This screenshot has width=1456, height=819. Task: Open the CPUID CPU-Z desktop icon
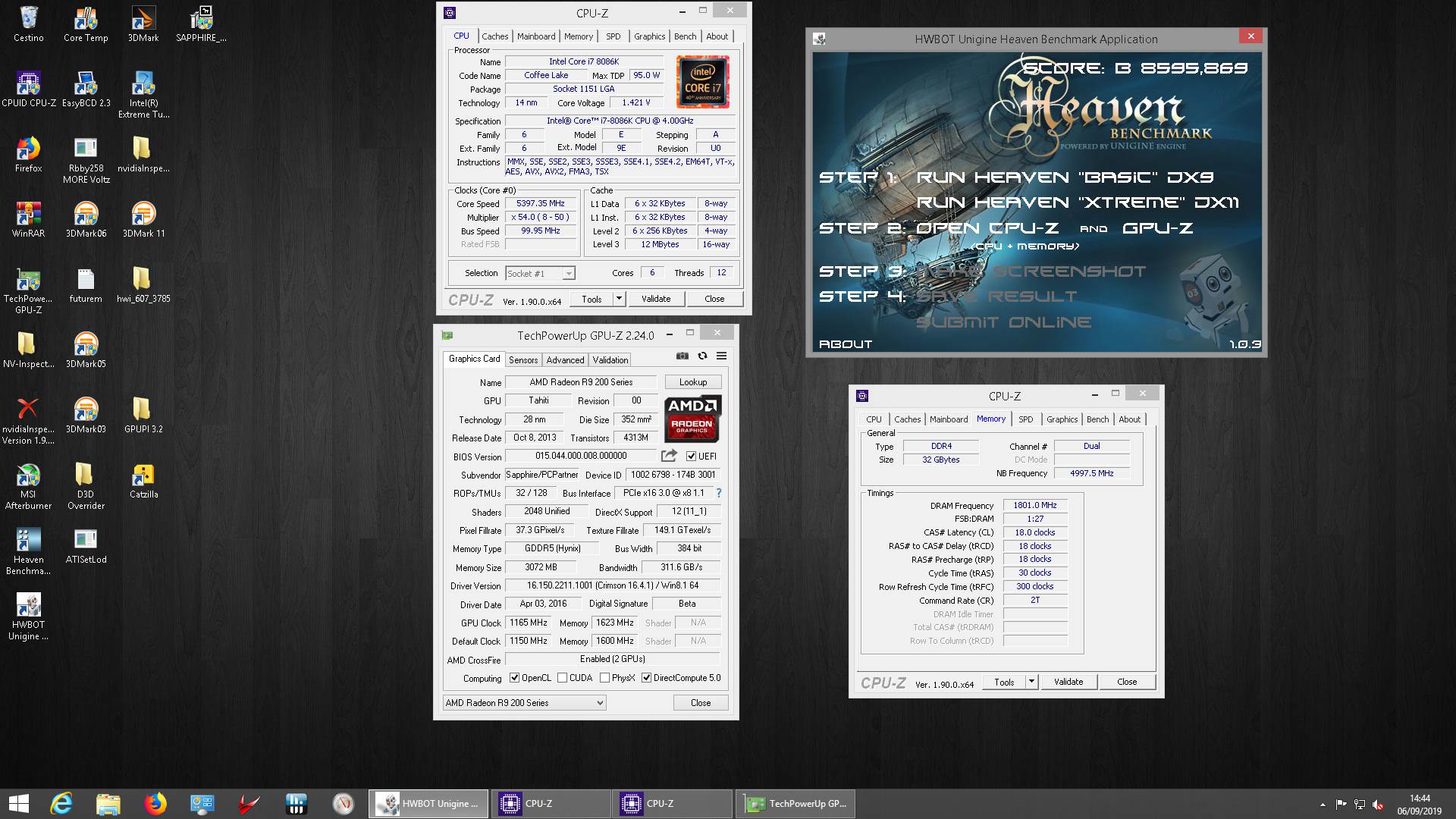point(28,90)
